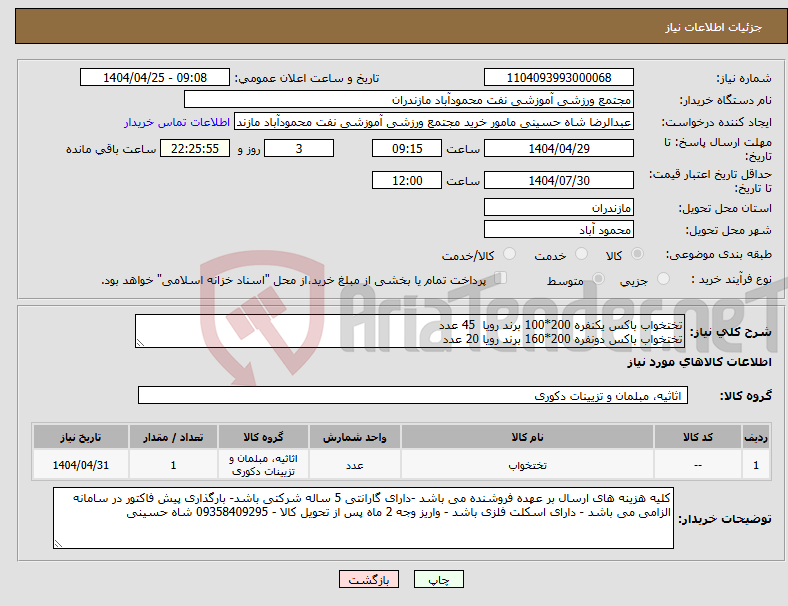Select the کالا/خدمت radio button
Image resolution: width=788 pixels, height=606 pixels.
(510, 254)
